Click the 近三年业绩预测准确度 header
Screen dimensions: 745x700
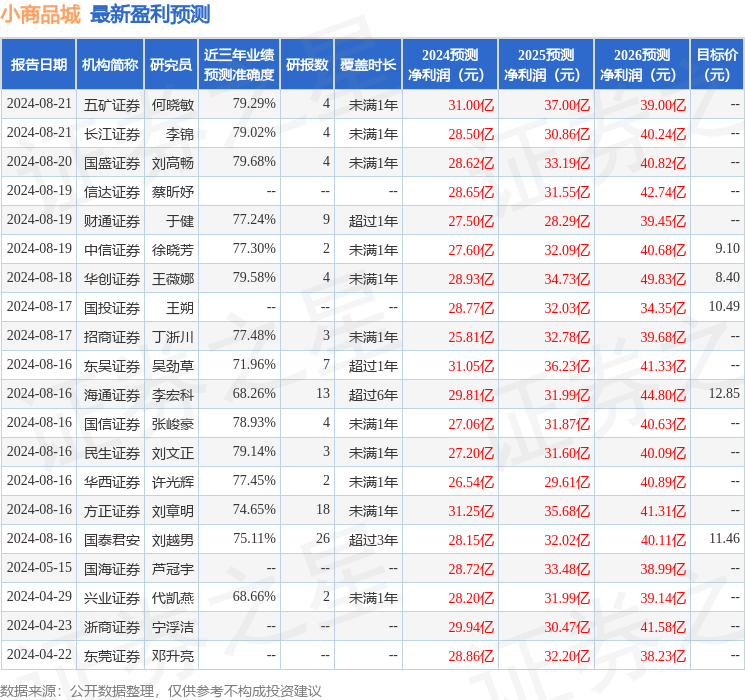click(x=239, y=65)
